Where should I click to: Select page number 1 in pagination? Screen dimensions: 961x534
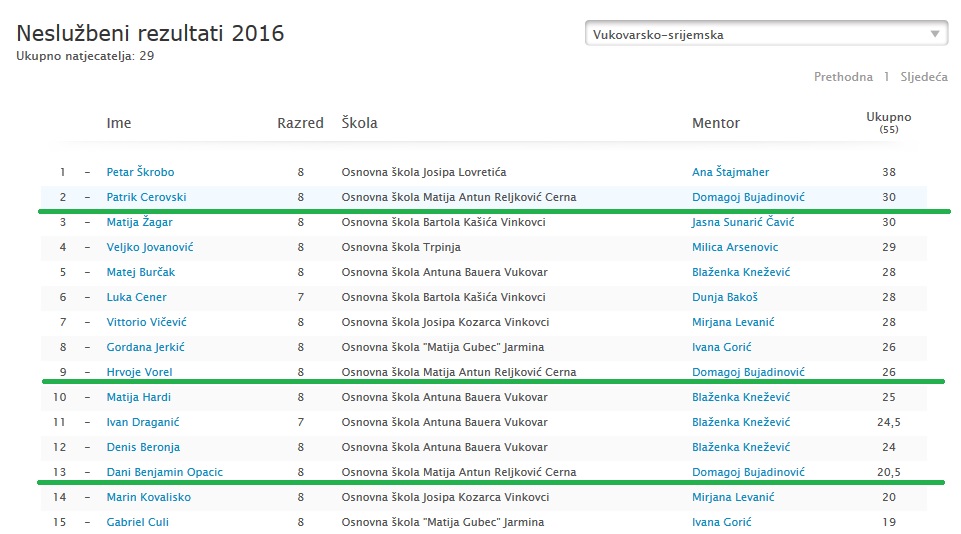[886, 77]
